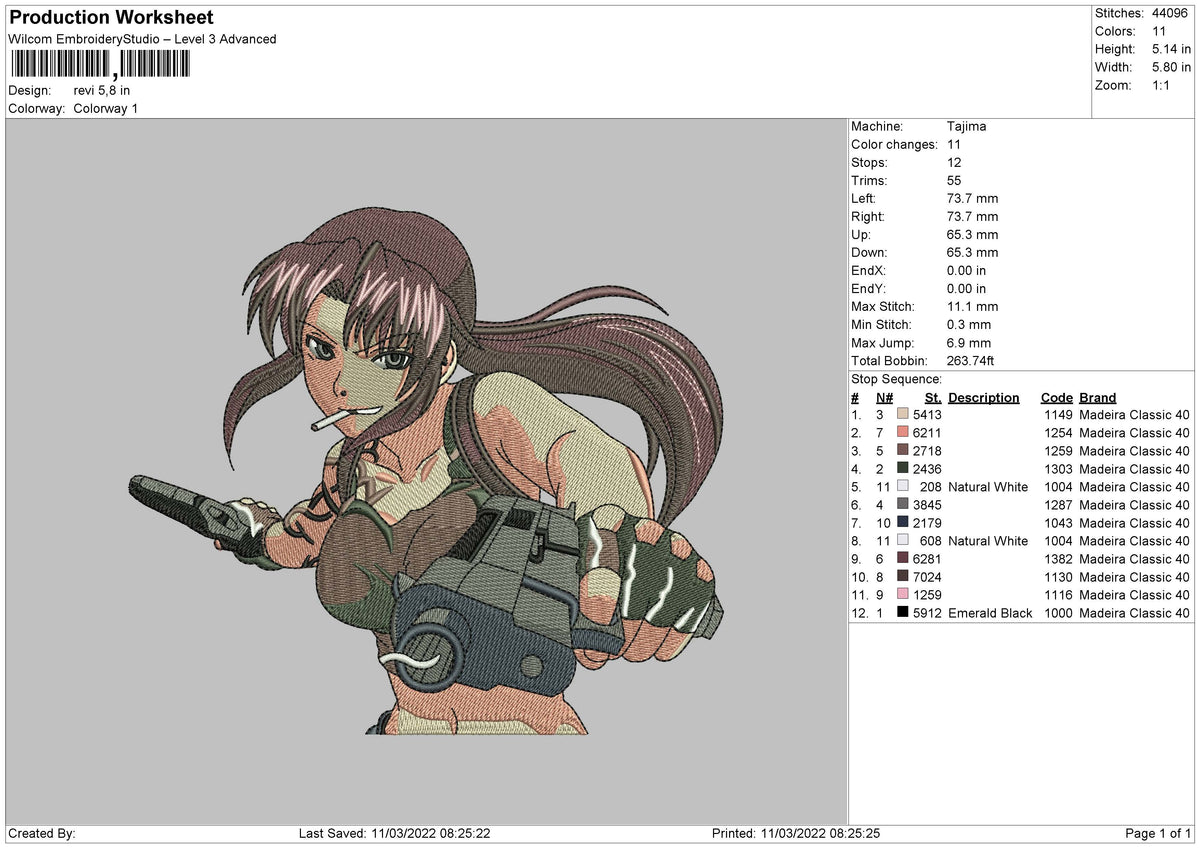Click the design name 'revi 5,8 in'
The image size is (1200, 848).
(102, 90)
